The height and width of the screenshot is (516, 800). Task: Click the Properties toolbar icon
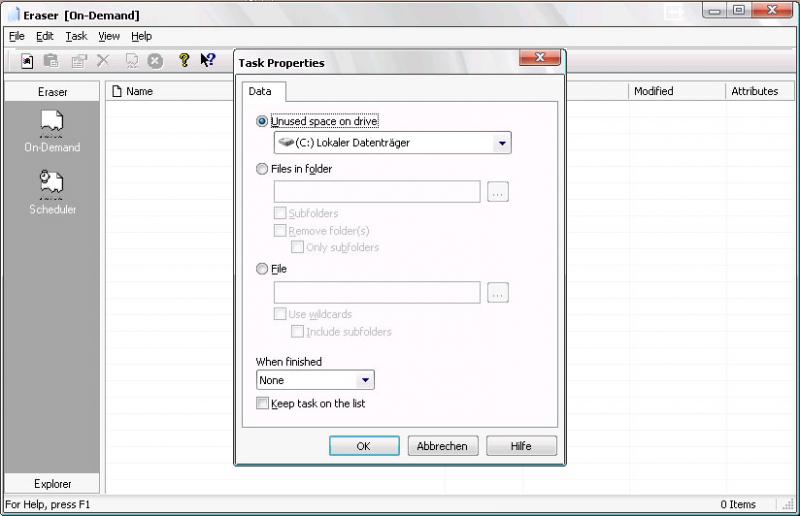(x=79, y=61)
